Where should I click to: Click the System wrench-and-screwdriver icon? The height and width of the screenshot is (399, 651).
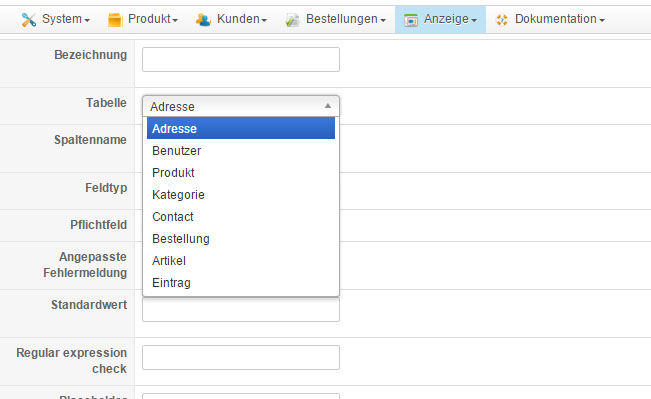click(29, 20)
